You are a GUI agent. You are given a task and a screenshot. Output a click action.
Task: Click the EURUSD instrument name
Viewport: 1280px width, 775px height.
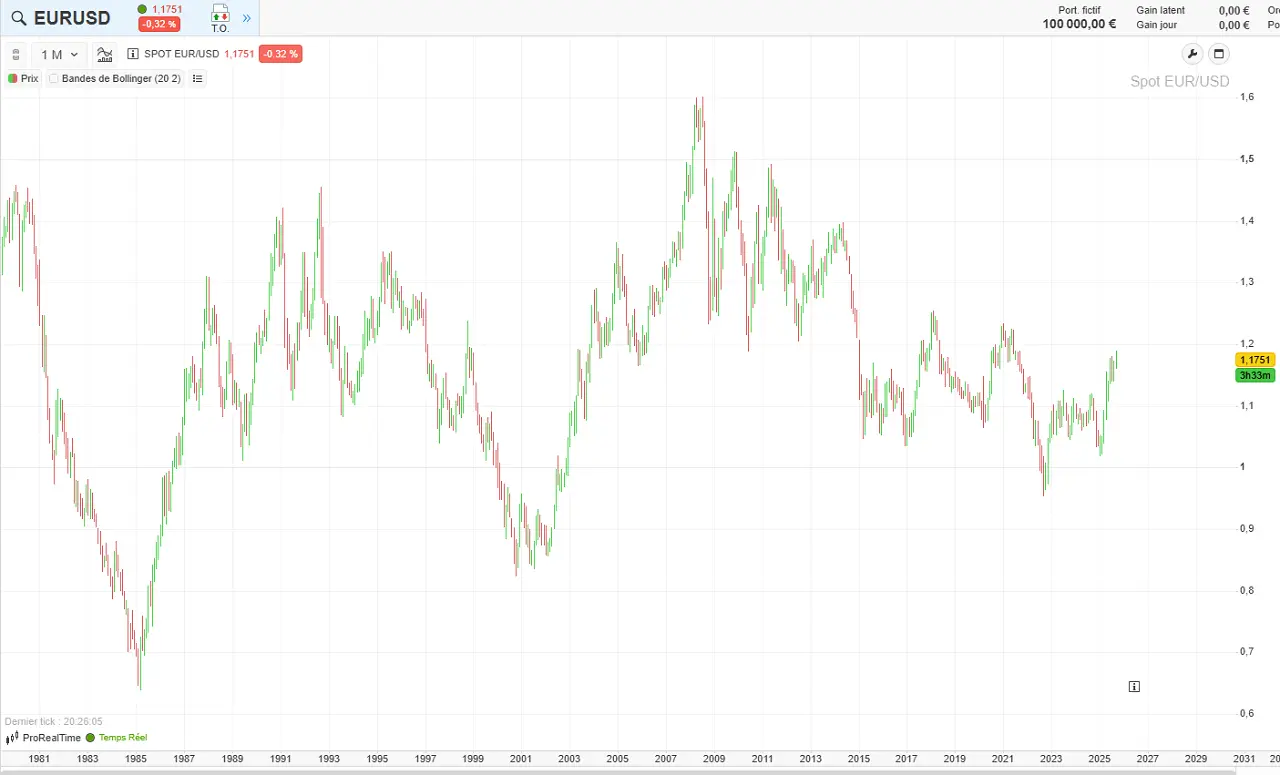coord(72,18)
